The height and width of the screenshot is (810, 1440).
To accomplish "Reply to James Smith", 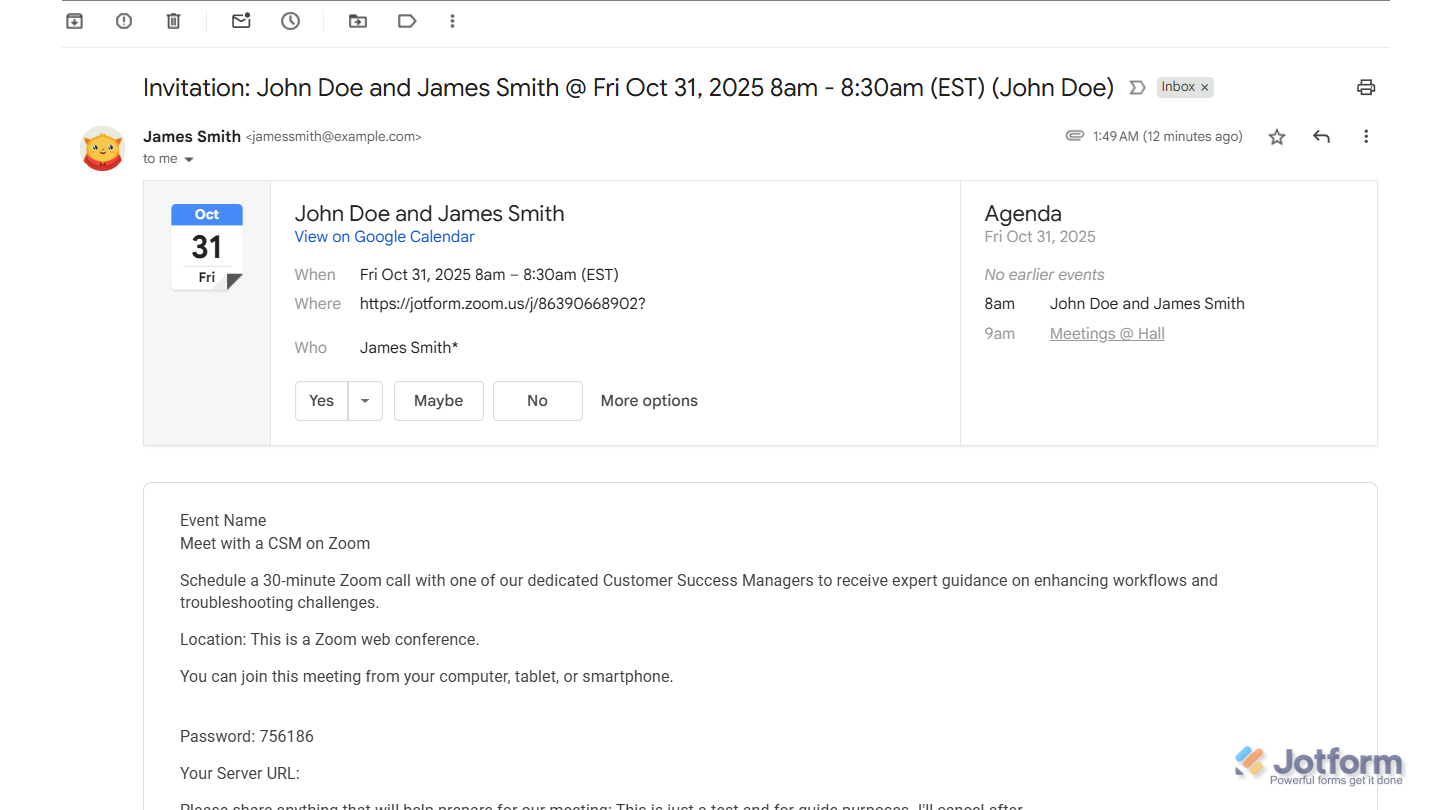I will (1321, 136).
